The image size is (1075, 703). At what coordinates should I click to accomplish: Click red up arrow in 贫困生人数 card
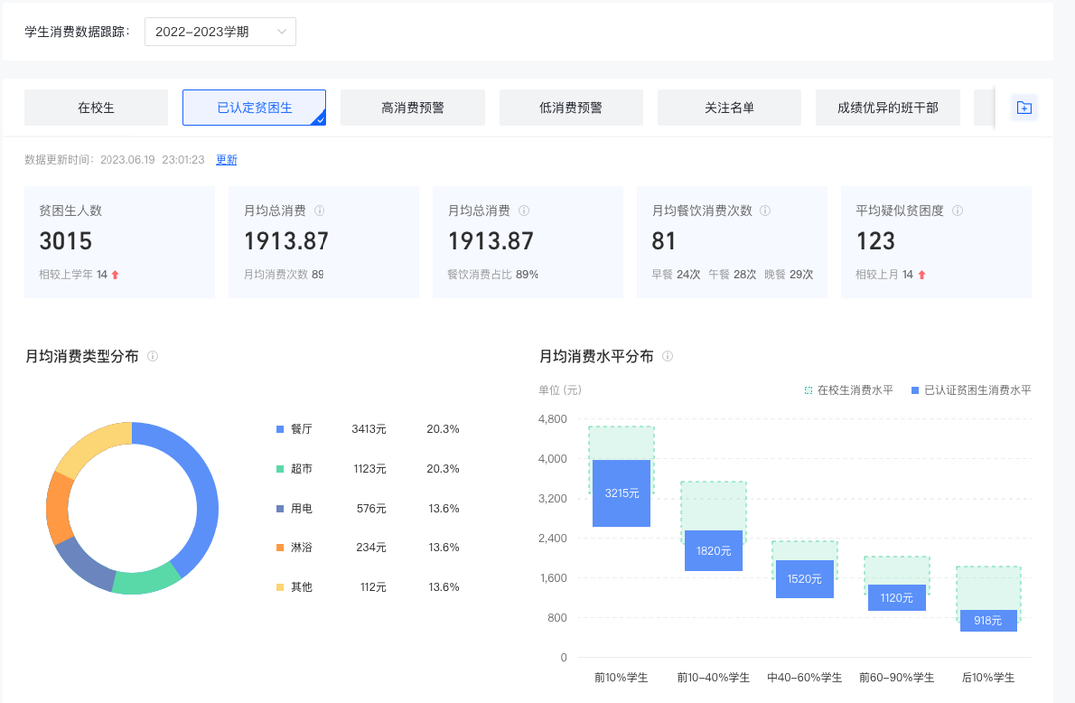(115, 274)
